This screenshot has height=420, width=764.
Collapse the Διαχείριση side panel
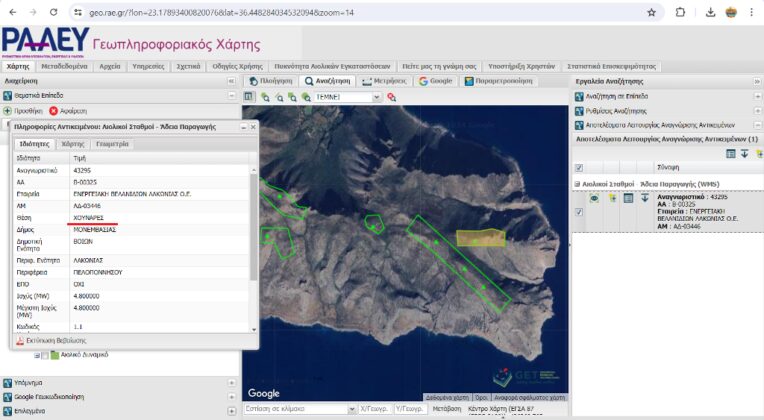[x=231, y=81]
